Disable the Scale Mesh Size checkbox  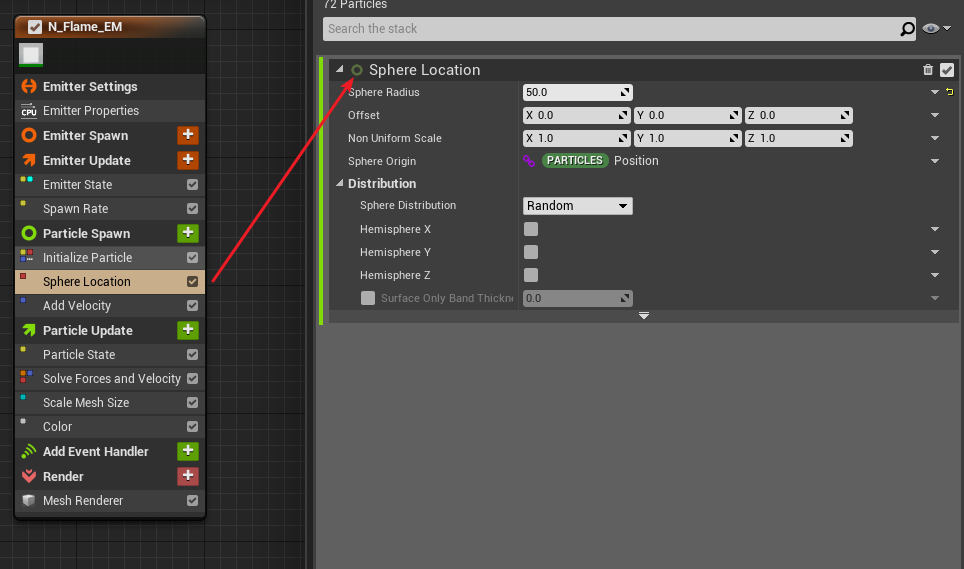(192, 402)
